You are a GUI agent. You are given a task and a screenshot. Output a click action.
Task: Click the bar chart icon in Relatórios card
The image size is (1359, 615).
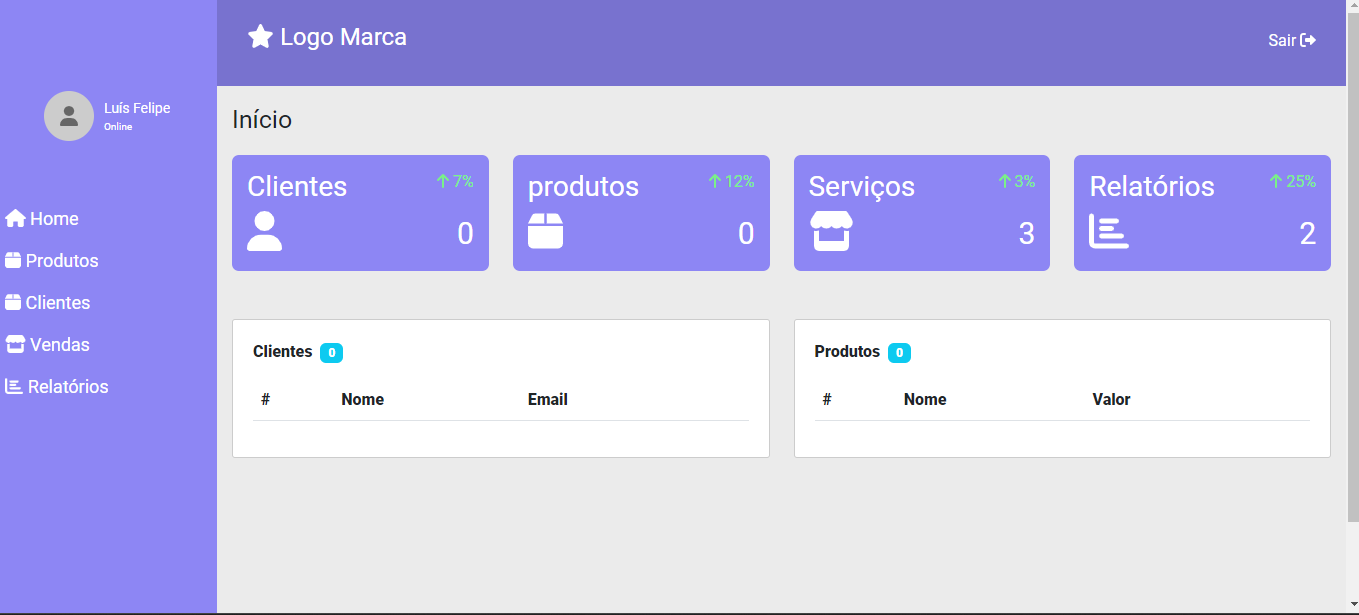tap(1109, 231)
